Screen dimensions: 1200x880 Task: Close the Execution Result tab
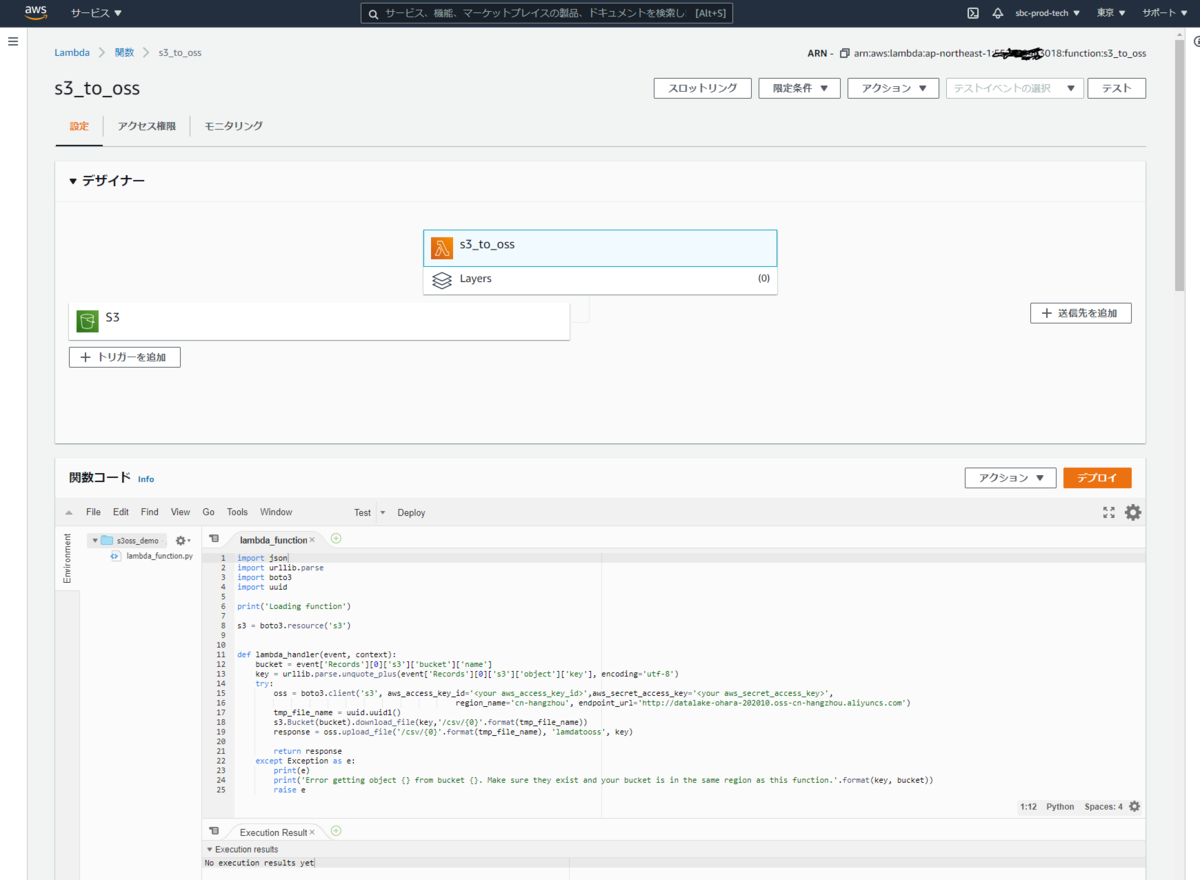point(312,832)
